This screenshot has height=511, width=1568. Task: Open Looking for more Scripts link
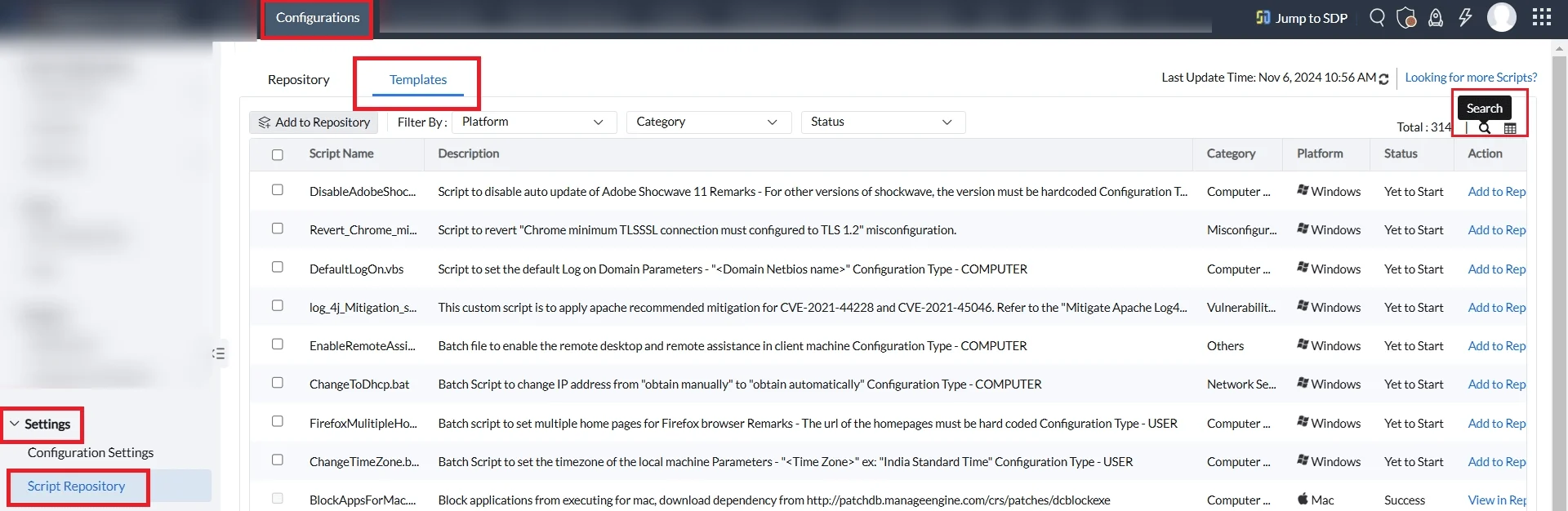[x=1471, y=78]
